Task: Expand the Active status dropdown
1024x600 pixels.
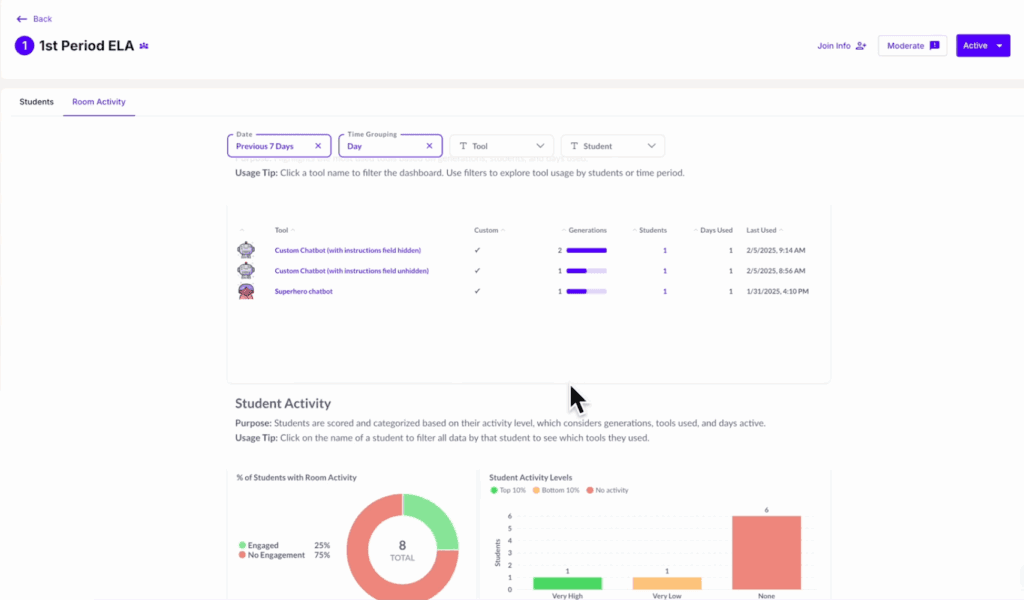Action: coord(982,46)
